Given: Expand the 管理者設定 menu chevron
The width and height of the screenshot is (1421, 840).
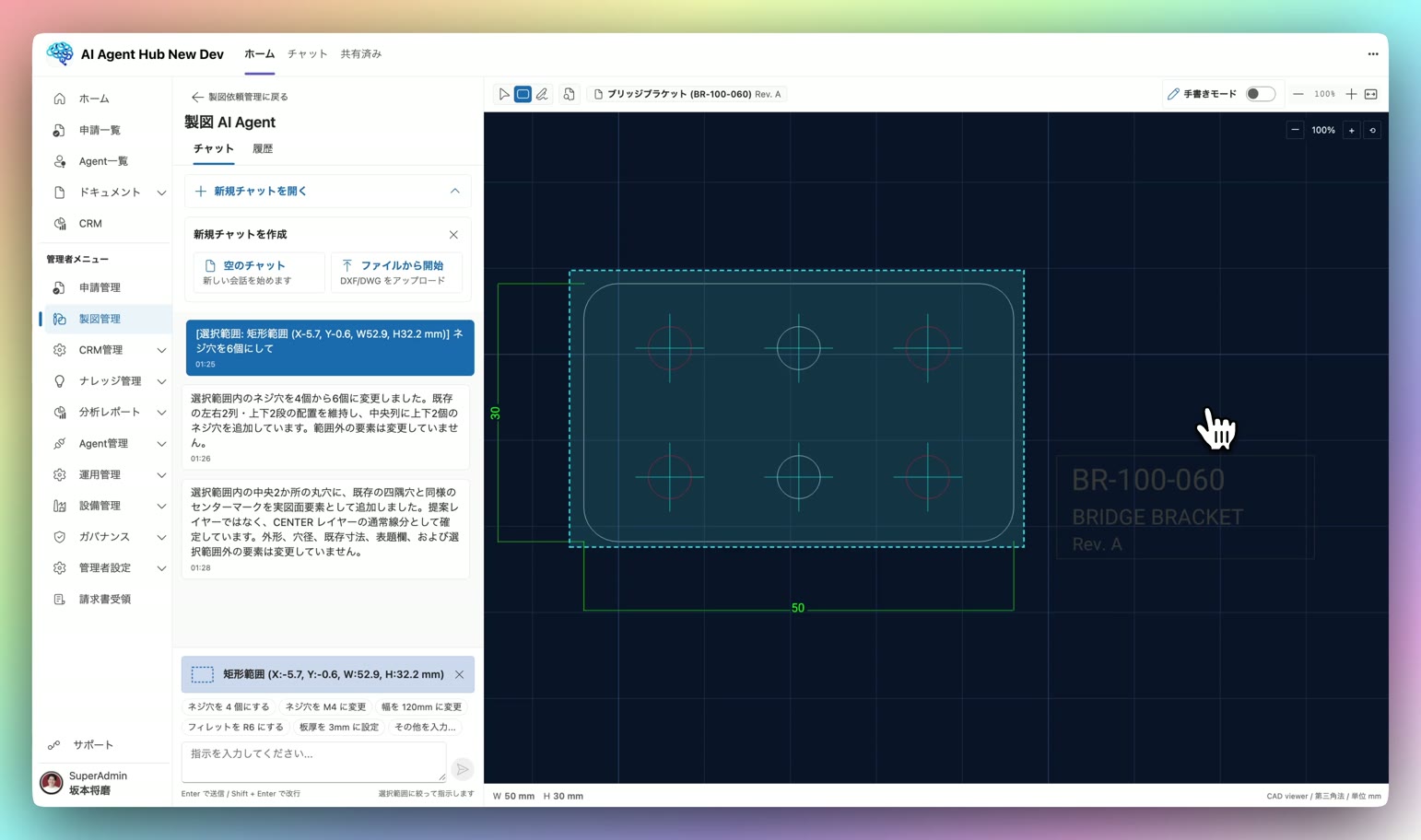Looking at the screenshot, I should point(161,568).
